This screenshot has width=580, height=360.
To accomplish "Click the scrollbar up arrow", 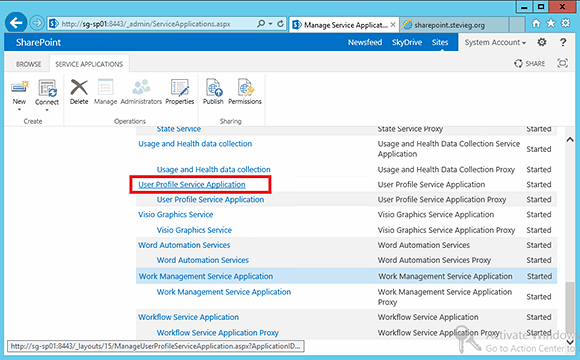I will coord(570,140).
